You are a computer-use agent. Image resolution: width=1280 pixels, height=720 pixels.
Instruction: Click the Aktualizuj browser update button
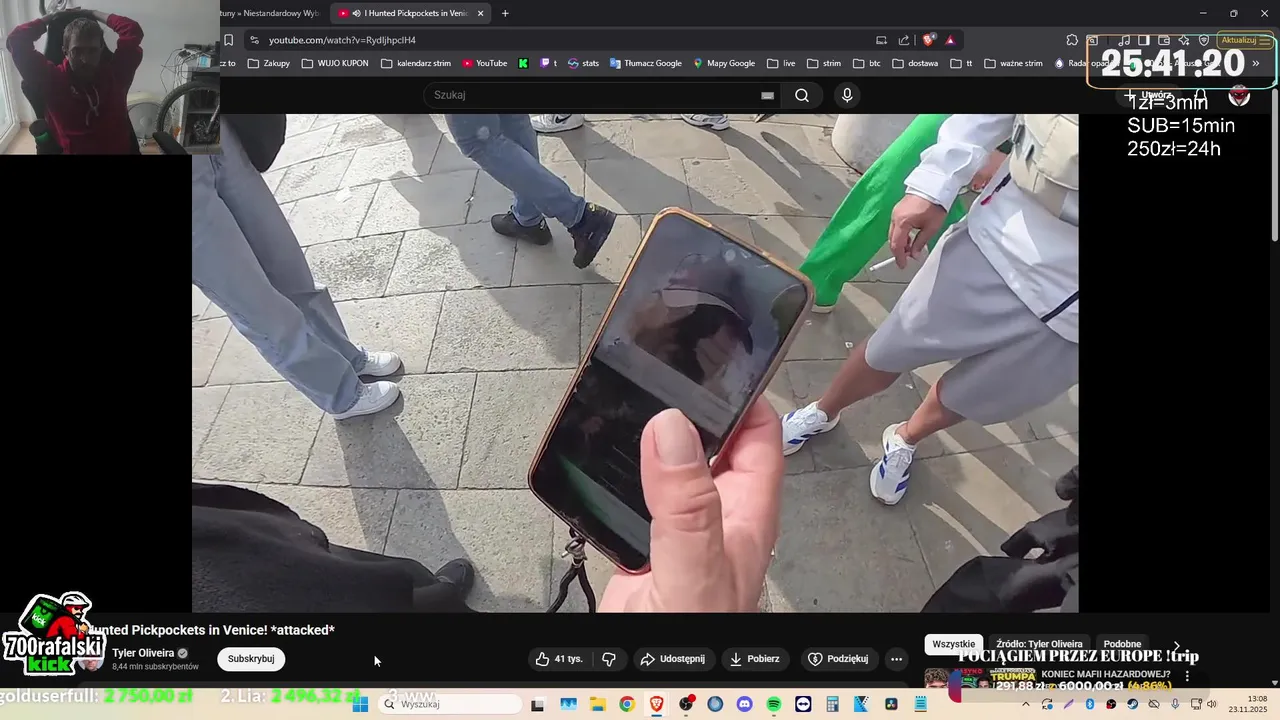click(1243, 40)
